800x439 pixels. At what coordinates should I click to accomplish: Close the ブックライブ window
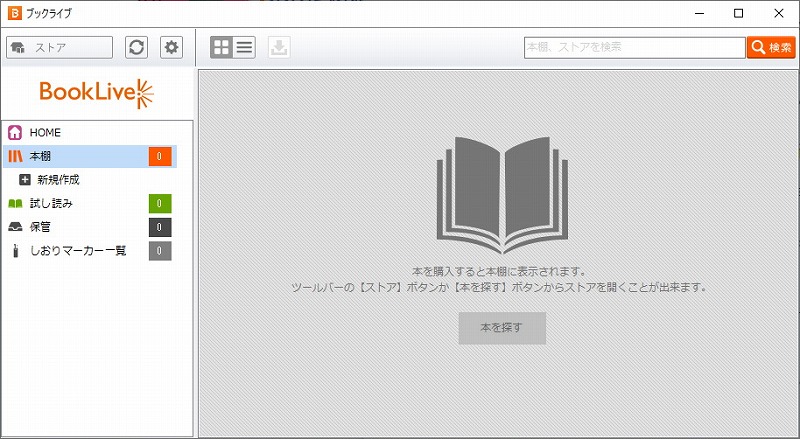click(x=779, y=14)
